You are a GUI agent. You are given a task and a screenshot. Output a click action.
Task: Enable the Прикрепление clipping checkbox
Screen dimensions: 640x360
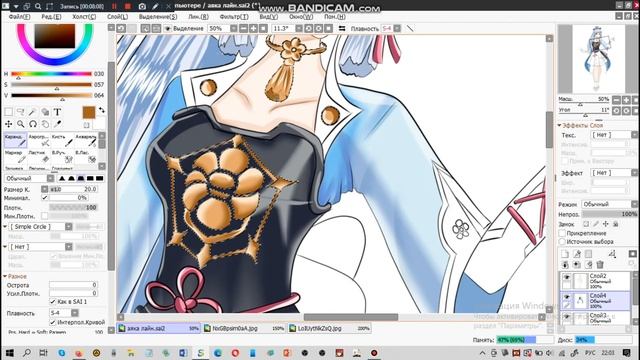(562, 233)
